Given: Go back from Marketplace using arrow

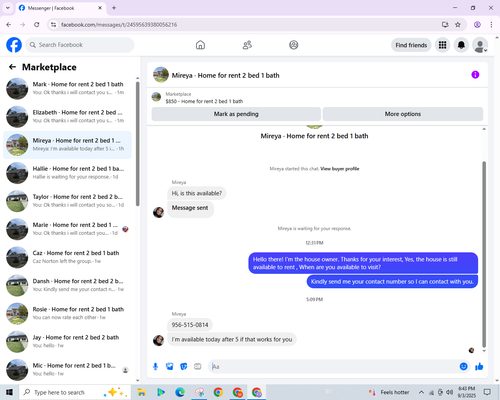Looking at the screenshot, I should pyautogui.click(x=12, y=67).
